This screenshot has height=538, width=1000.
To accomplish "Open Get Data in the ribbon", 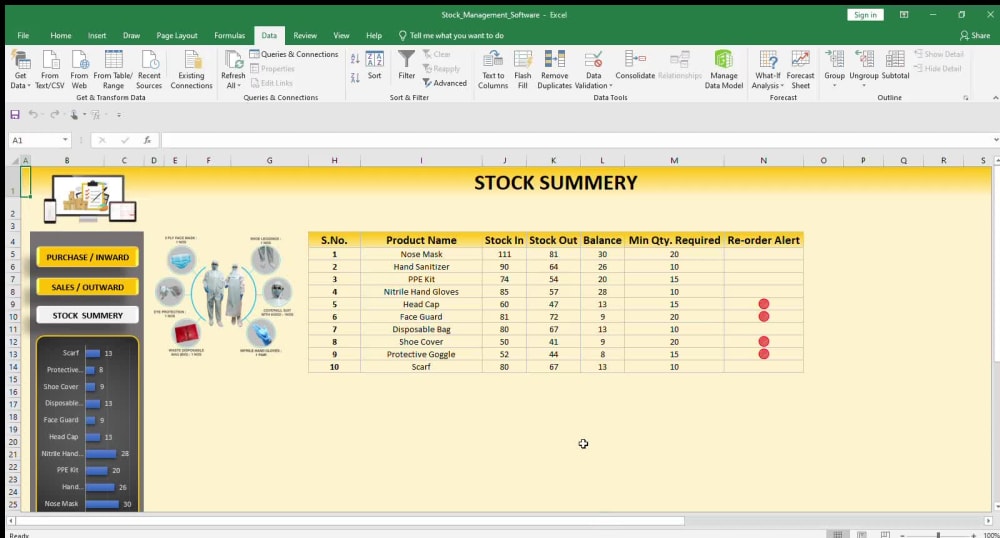I will [20, 69].
